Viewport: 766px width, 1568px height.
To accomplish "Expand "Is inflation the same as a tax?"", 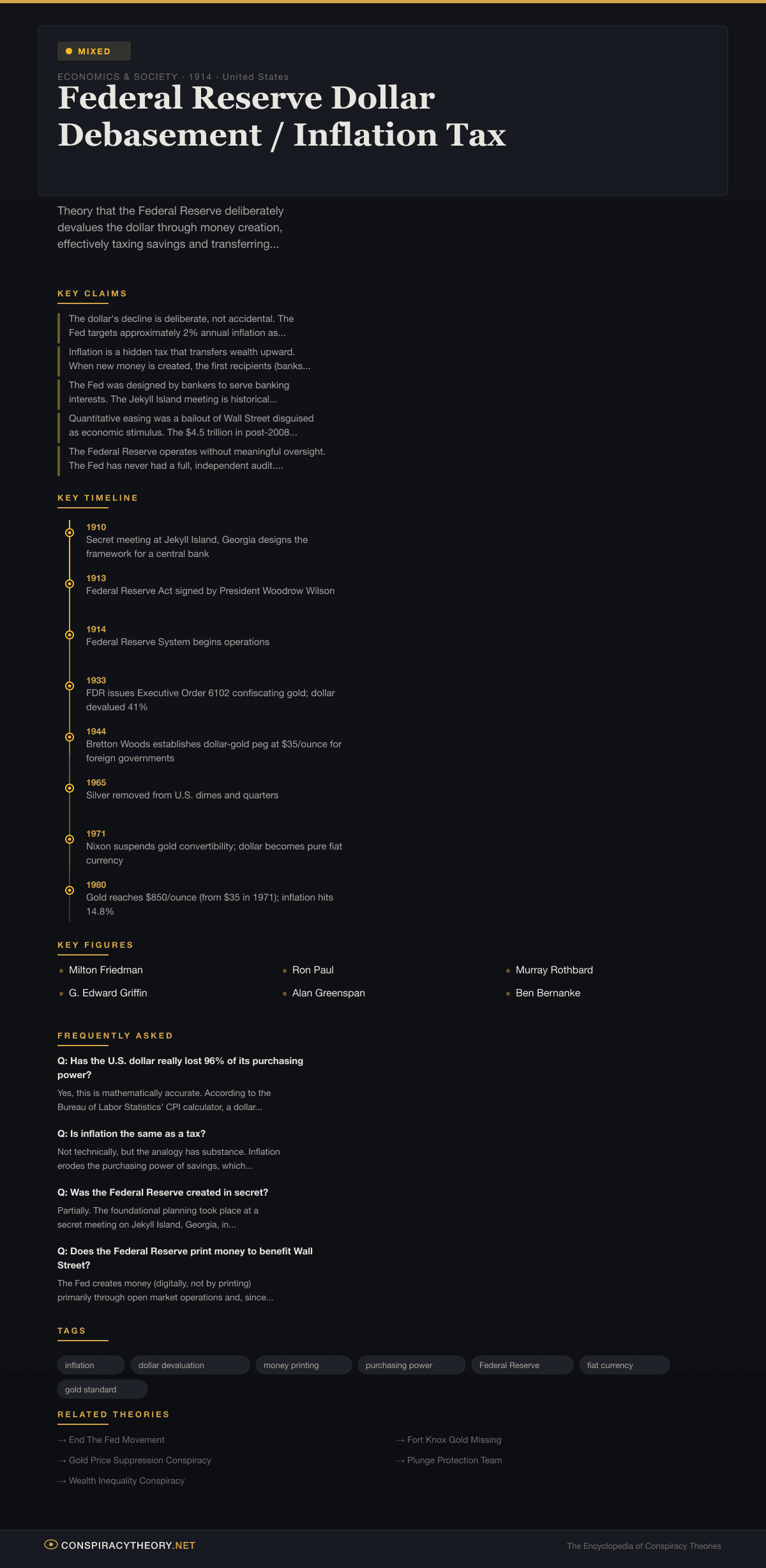I will click(131, 1134).
